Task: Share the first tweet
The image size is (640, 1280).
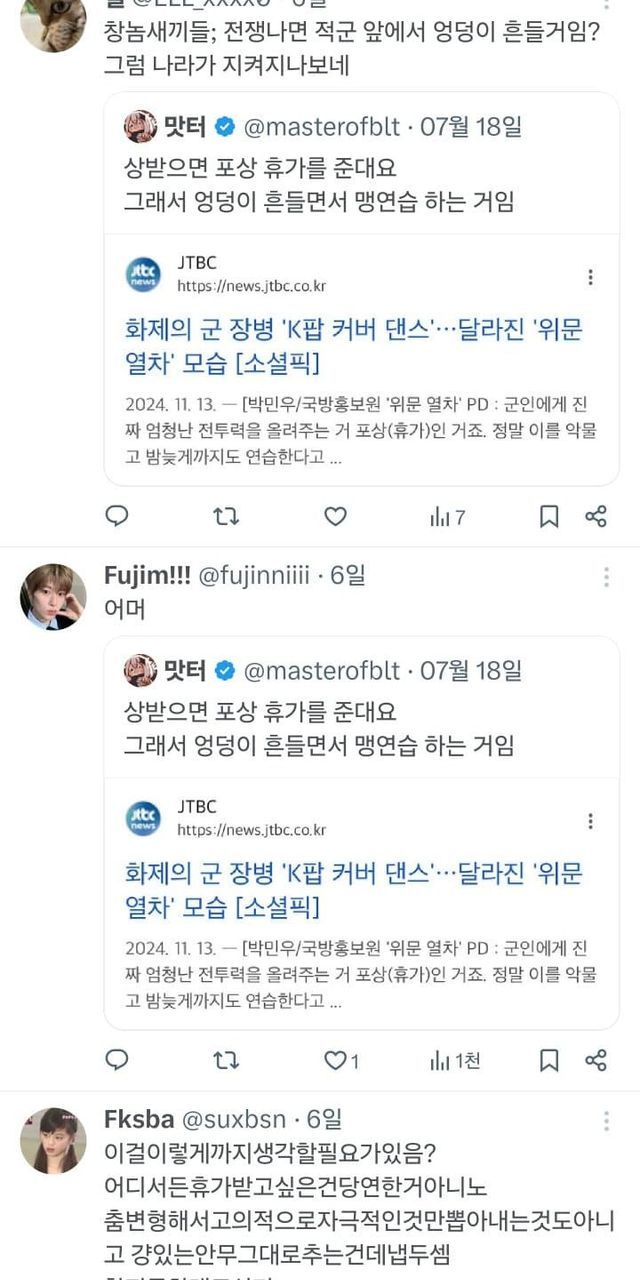Action: 596,516
